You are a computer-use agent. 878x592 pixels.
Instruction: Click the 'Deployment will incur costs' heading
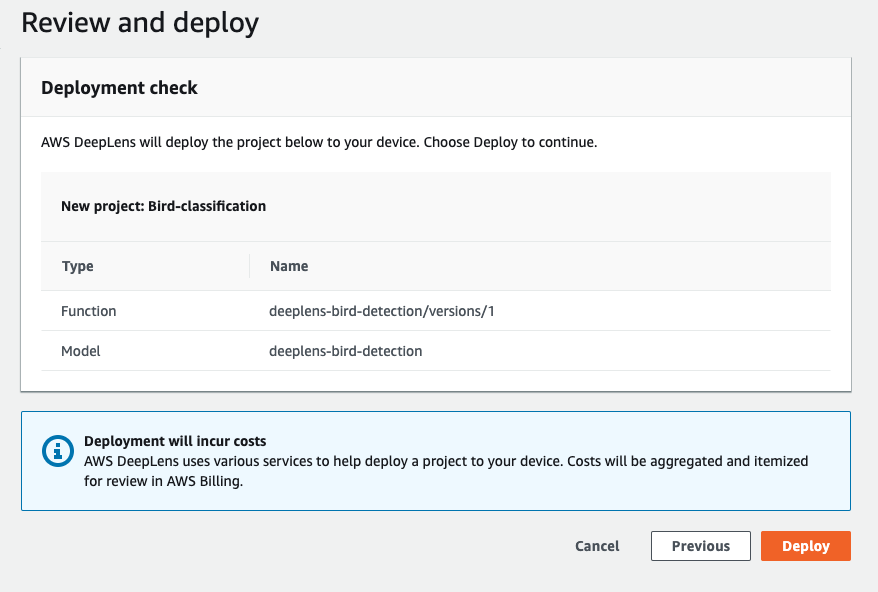coord(175,441)
